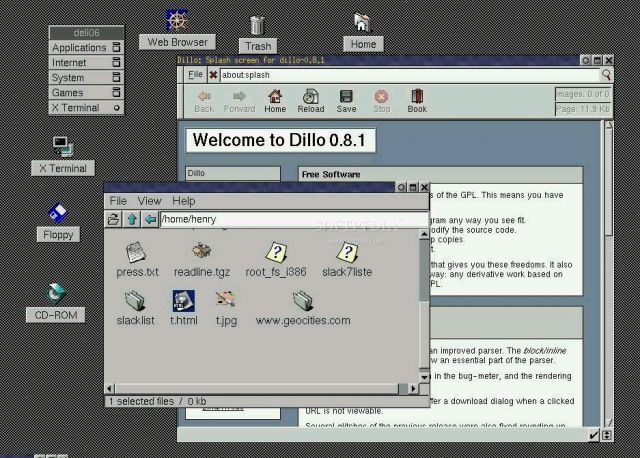640x458 pixels.
Task: Open the CD-ROM desktop icon
Action: pyautogui.click(x=56, y=293)
